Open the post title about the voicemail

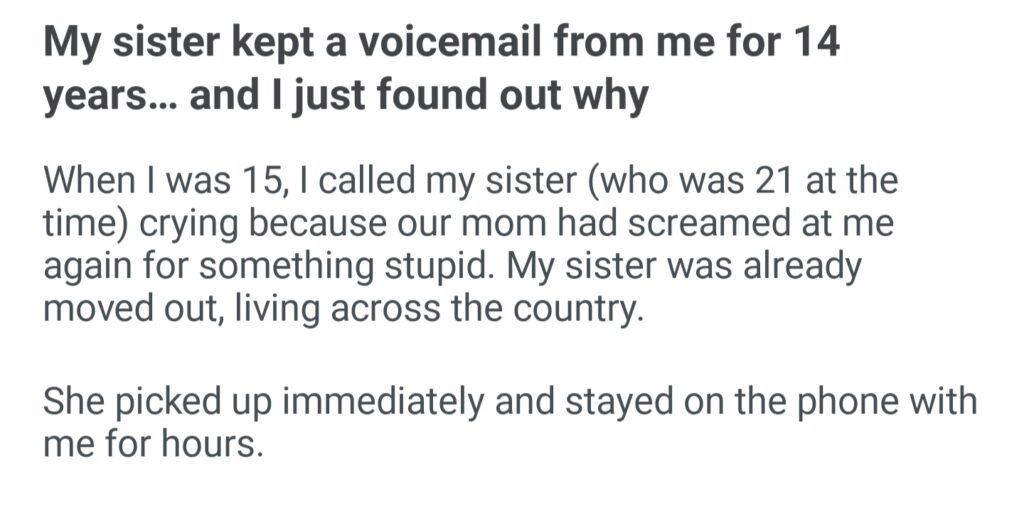[440, 70]
